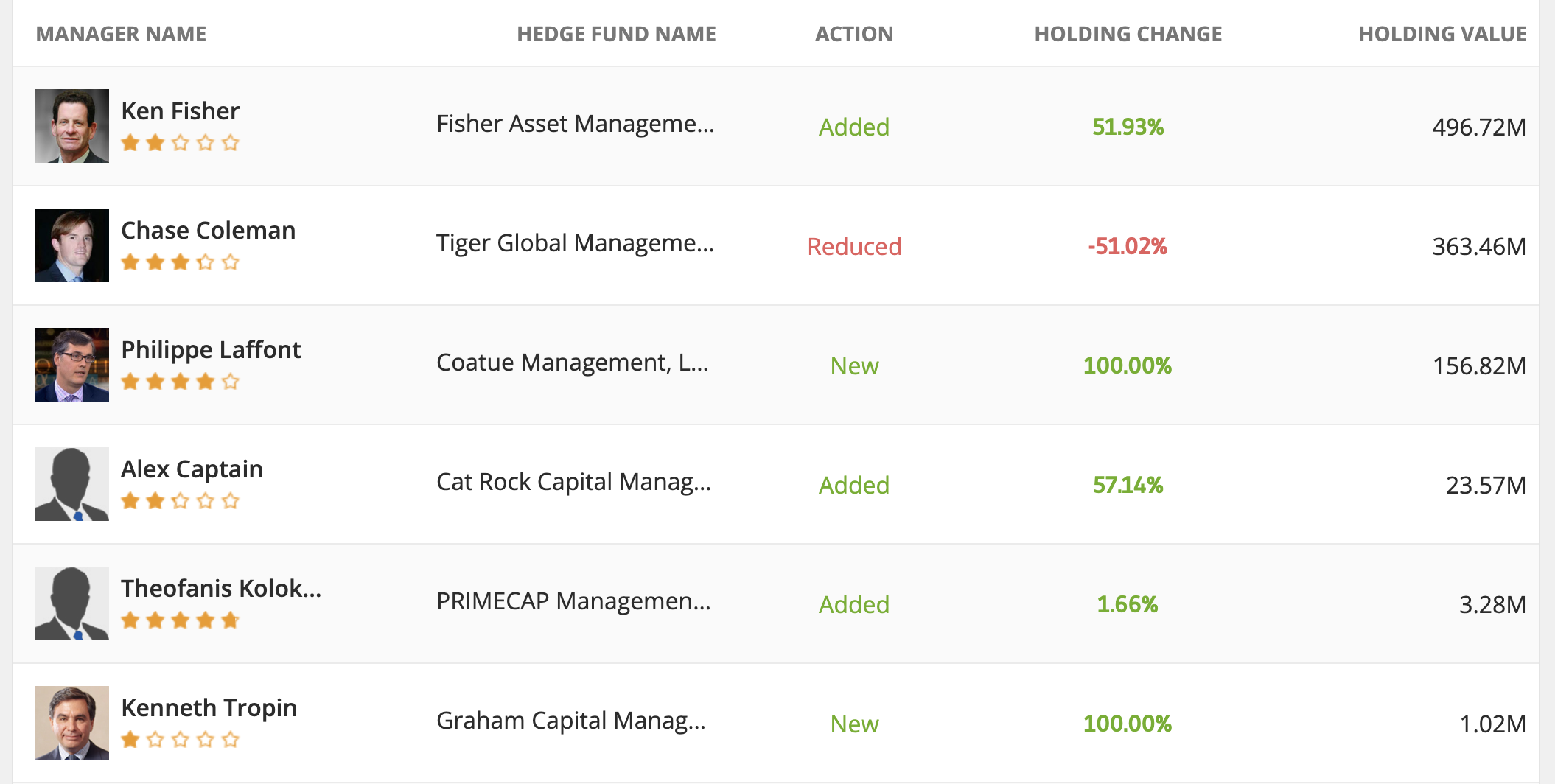The height and width of the screenshot is (784, 1555).
Task: Open Ken Fisher manager link
Action: click(180, 111)
